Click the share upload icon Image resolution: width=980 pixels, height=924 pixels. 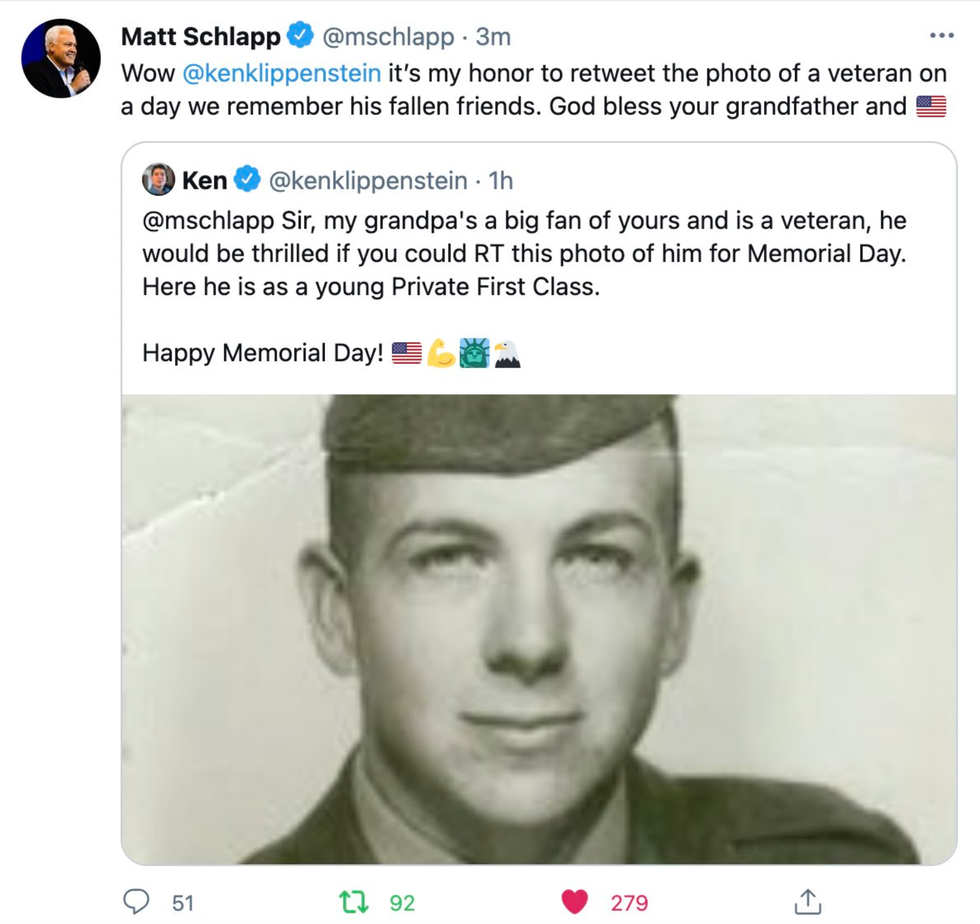pos(806,902)
